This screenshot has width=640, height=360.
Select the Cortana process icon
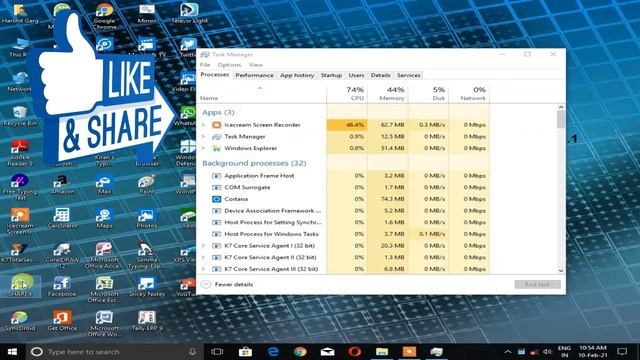tap(217, 199)
